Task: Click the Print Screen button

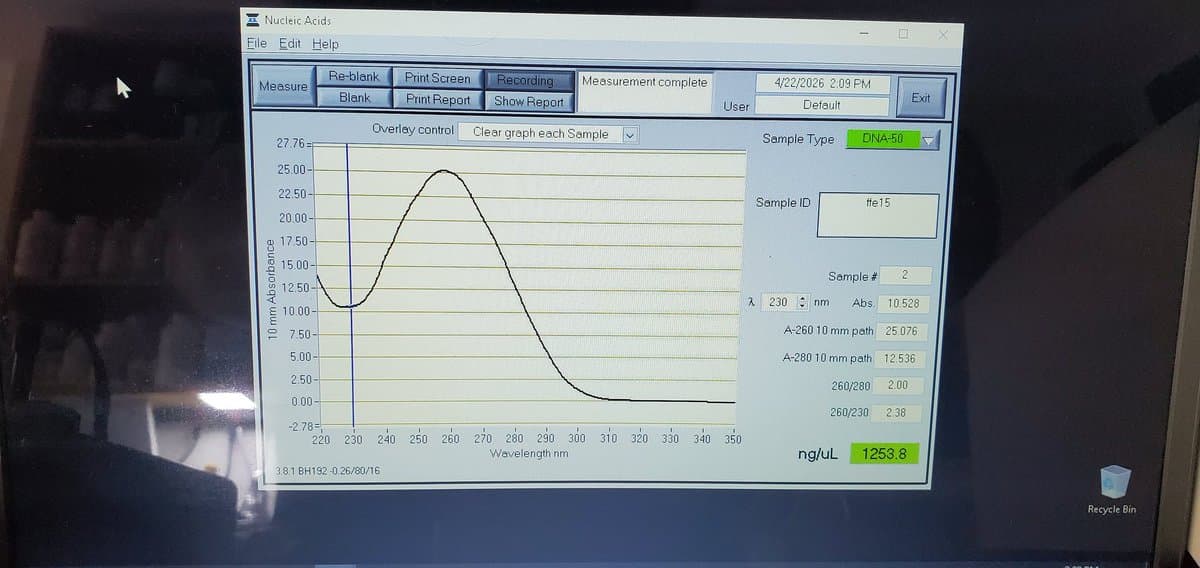Action: pyautogui.click(x=437, y=78)
